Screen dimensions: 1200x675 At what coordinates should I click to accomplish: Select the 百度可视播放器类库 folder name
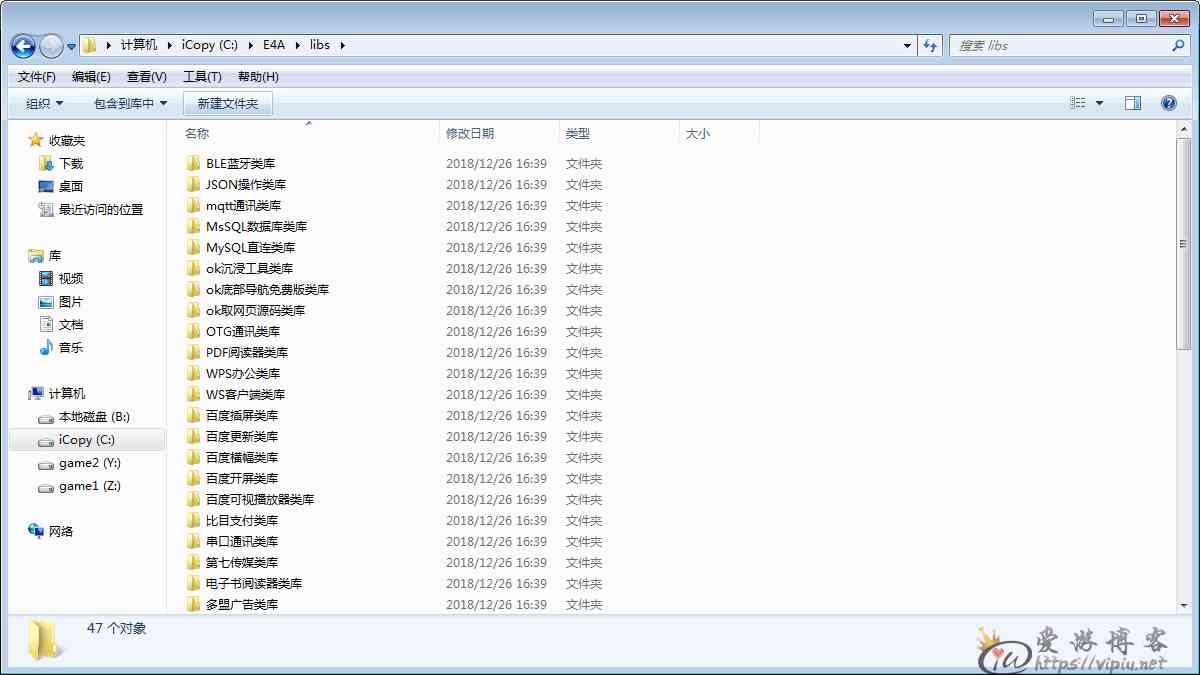click(260, 499)
